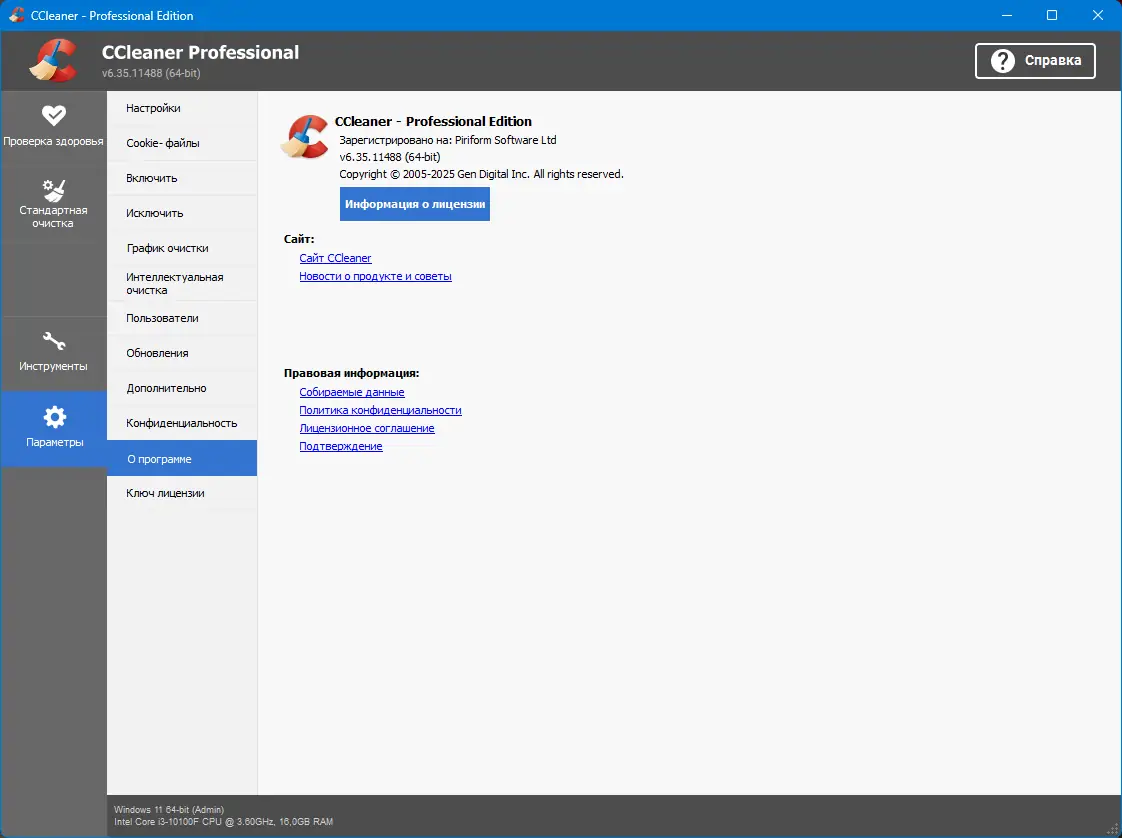Open Новости о продукте и советы link
Screen dimensions: 1122x838
click(376, 276)
